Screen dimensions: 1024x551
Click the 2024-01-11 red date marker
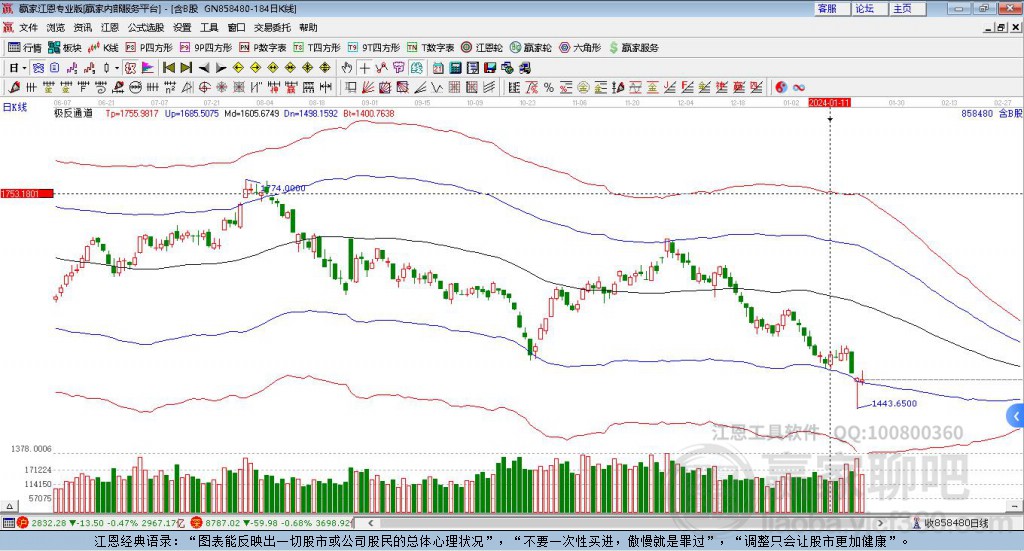click(829, 102)
